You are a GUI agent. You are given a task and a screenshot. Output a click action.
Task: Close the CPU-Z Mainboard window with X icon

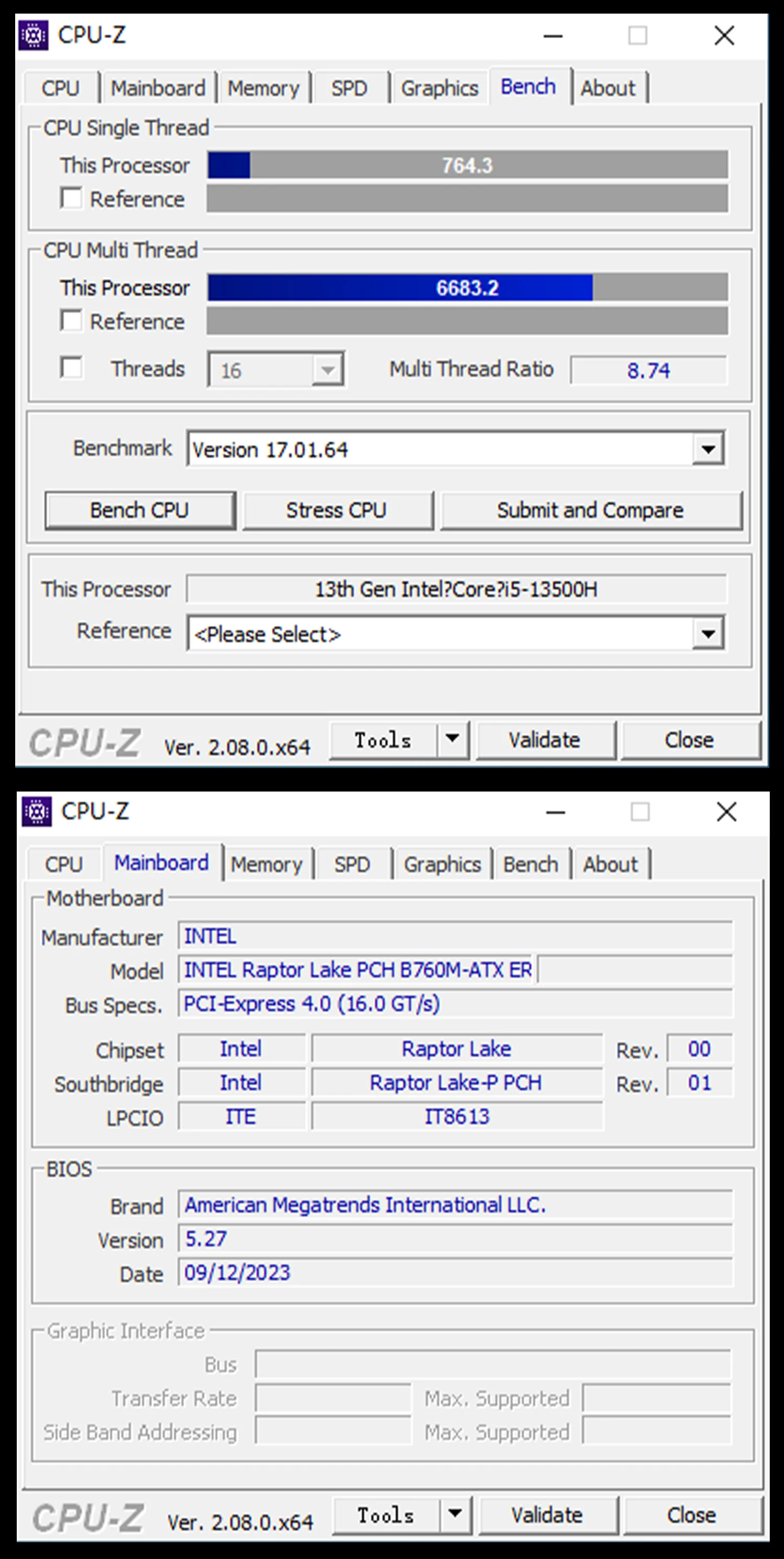pyautogui.click(x=726, y=812)
